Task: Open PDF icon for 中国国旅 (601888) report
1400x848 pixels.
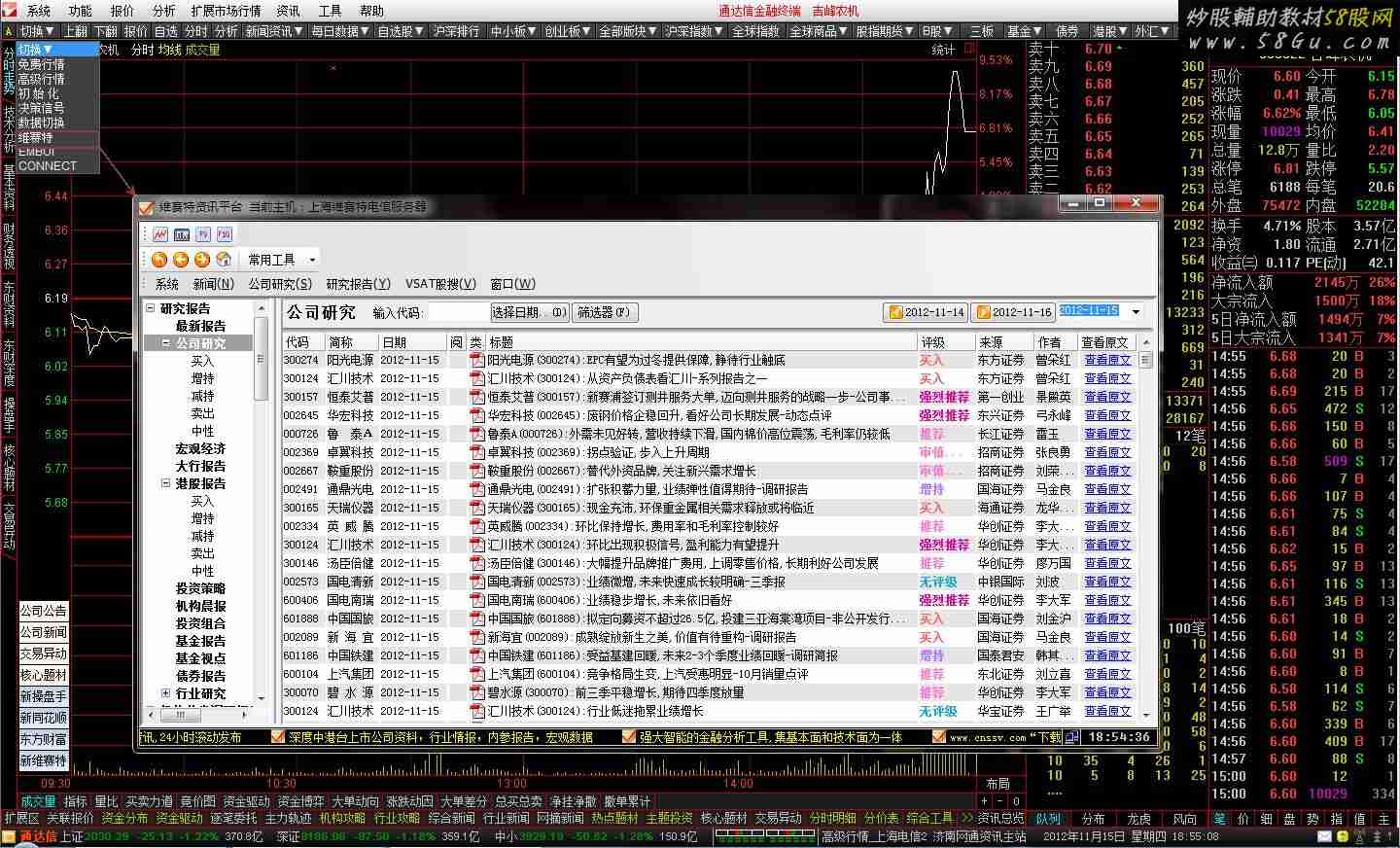Action: [476, 618]
